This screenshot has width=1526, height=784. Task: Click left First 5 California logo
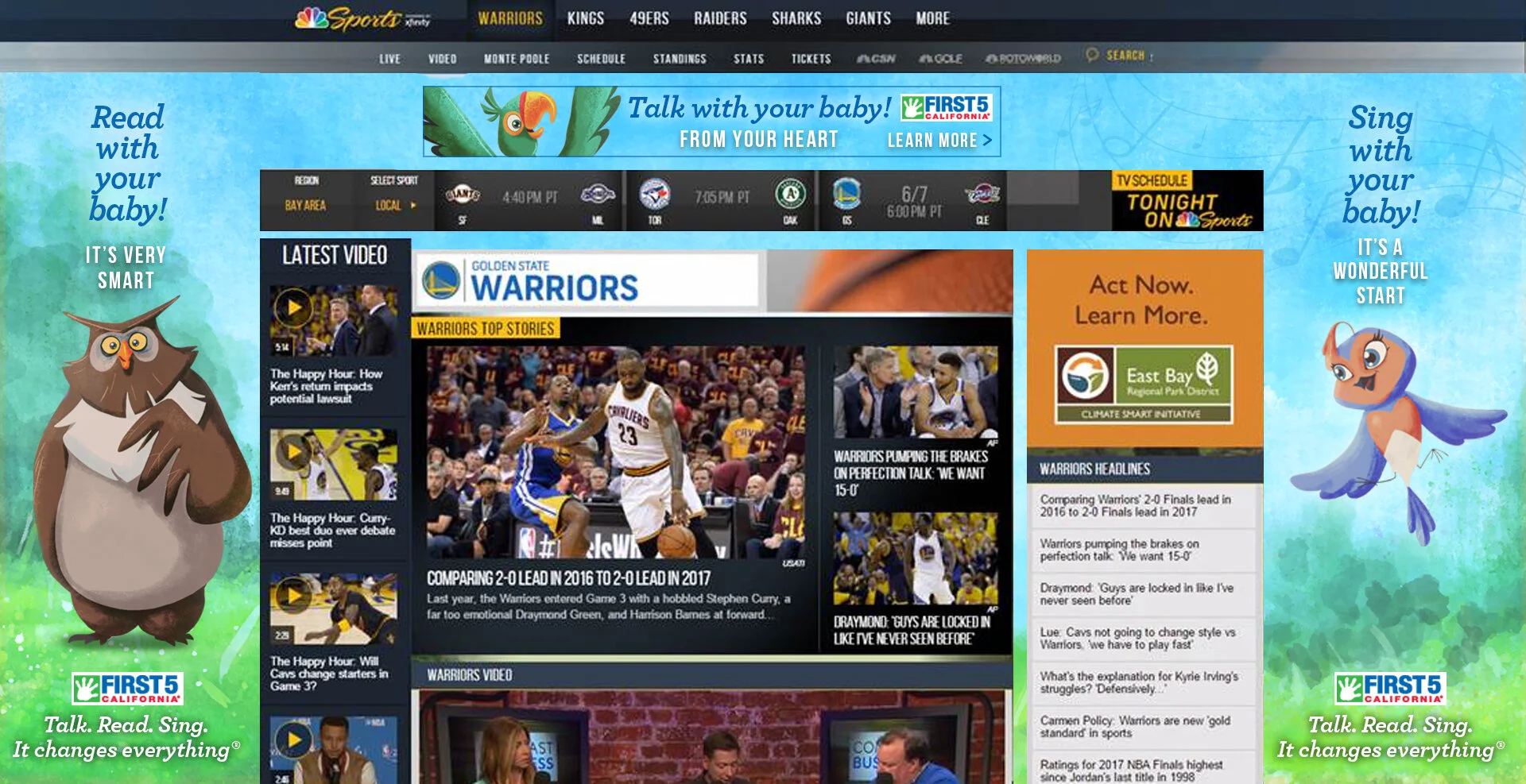127,689
